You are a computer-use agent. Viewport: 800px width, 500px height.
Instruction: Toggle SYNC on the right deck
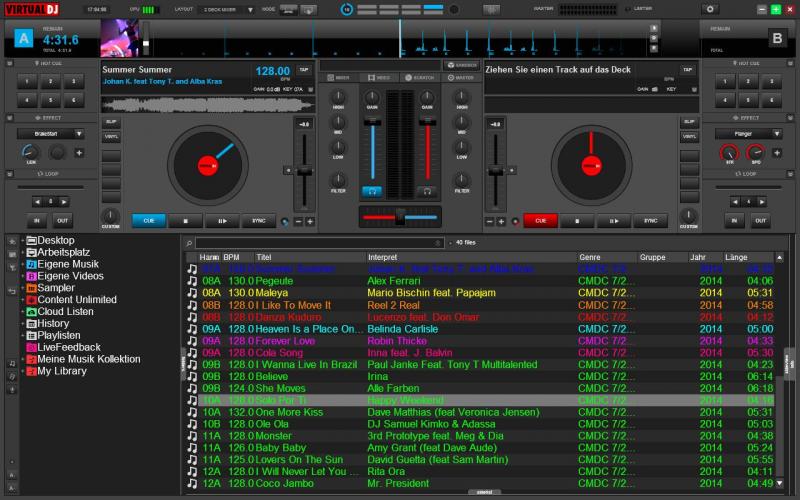click(650, 220)
